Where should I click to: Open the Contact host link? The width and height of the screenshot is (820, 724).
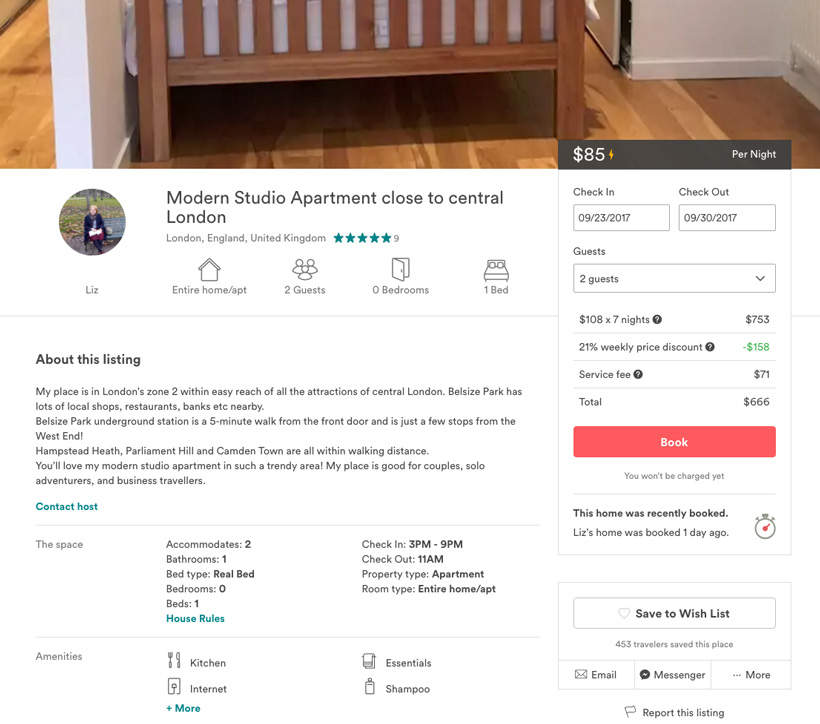67,507
